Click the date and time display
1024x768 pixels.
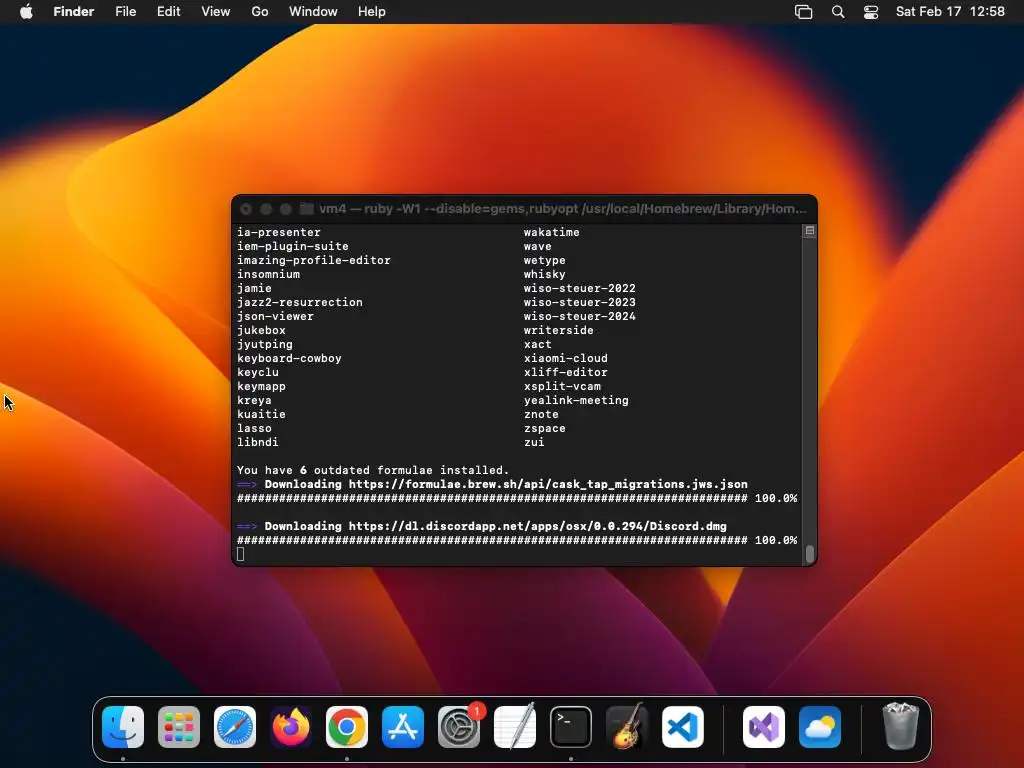pyautogui.click(x=950, y=12)
